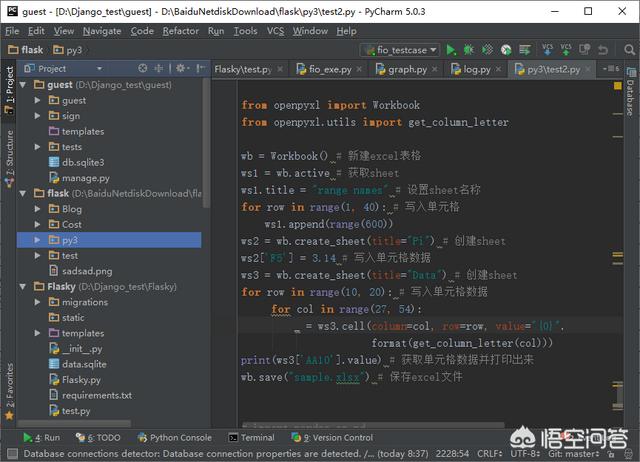
Task: Collapse the Flasky project root
Action: point(23,287)
